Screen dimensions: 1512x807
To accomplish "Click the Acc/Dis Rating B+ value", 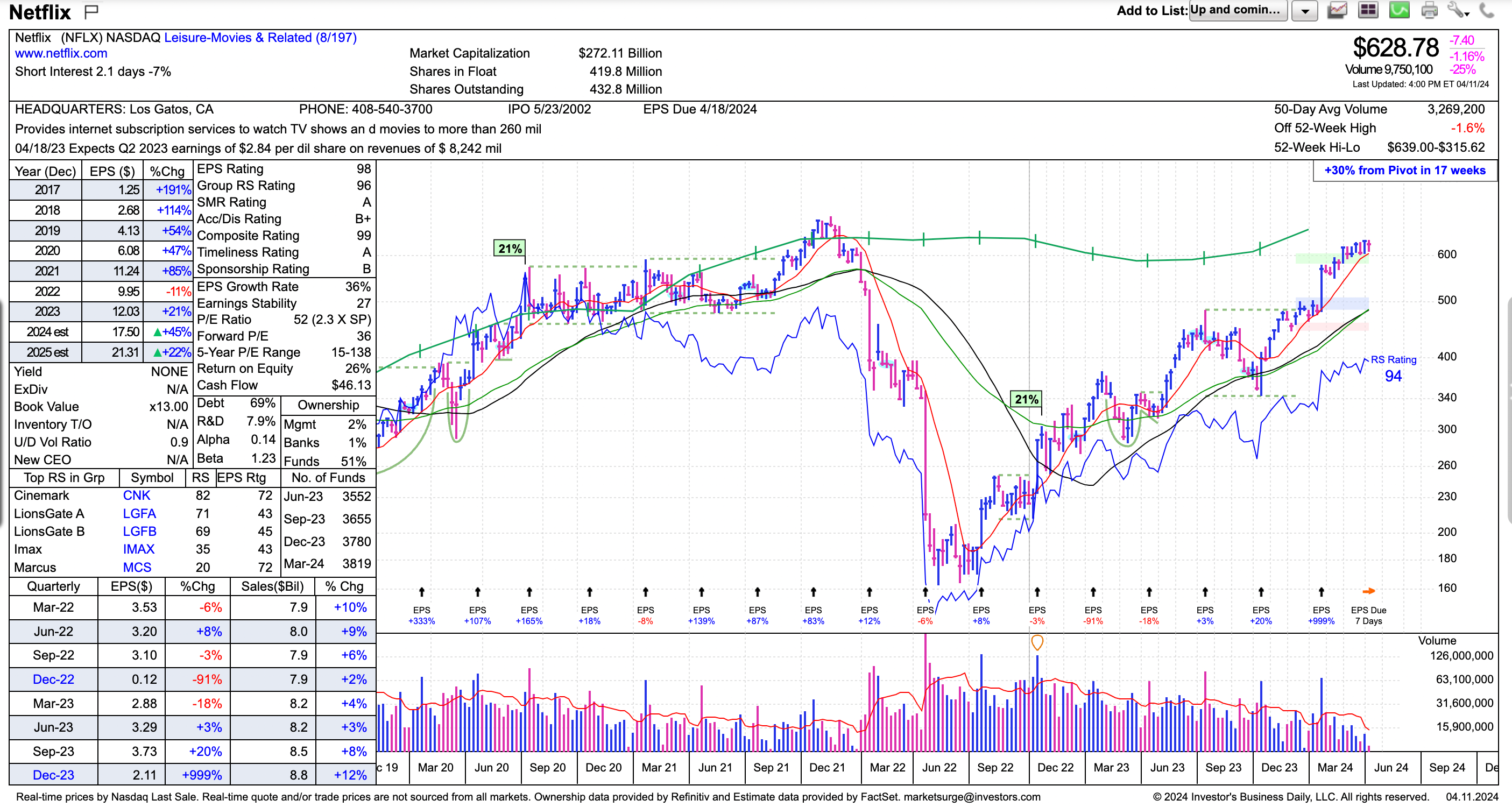I will tap(363, 219).
